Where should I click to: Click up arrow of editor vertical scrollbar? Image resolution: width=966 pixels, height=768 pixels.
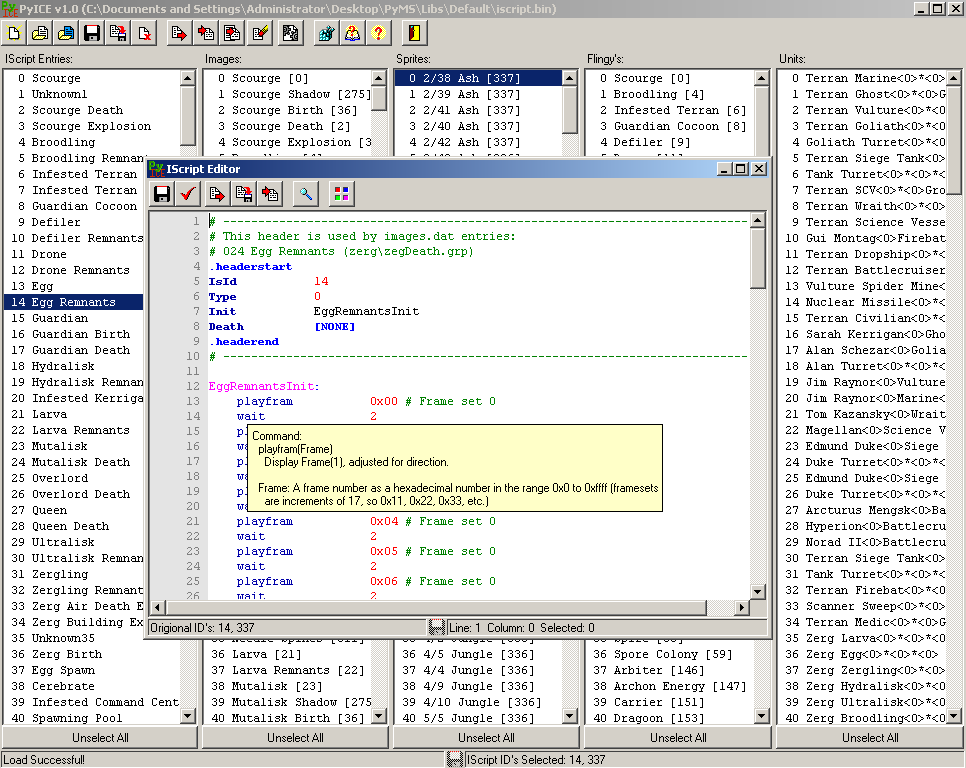coord(758,220)
